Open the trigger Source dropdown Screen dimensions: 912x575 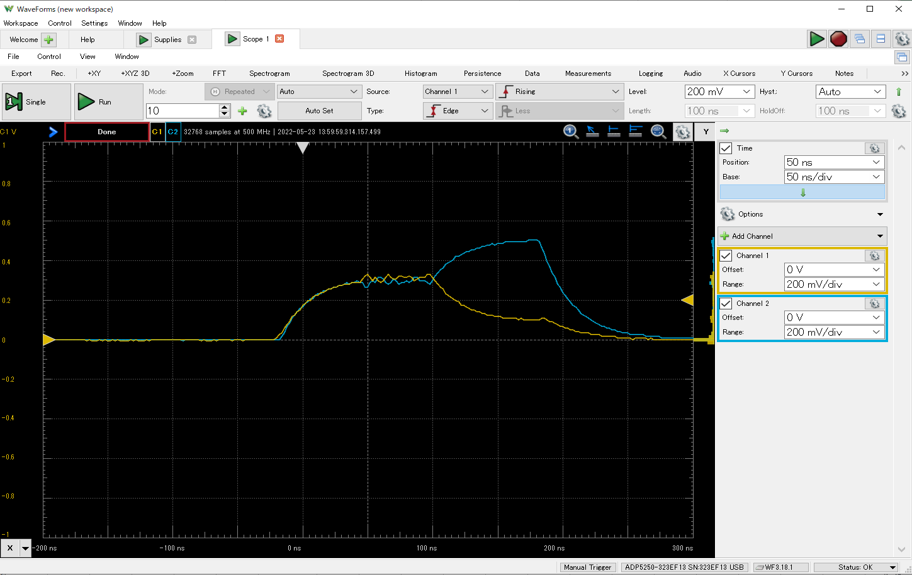pos(456,91)
